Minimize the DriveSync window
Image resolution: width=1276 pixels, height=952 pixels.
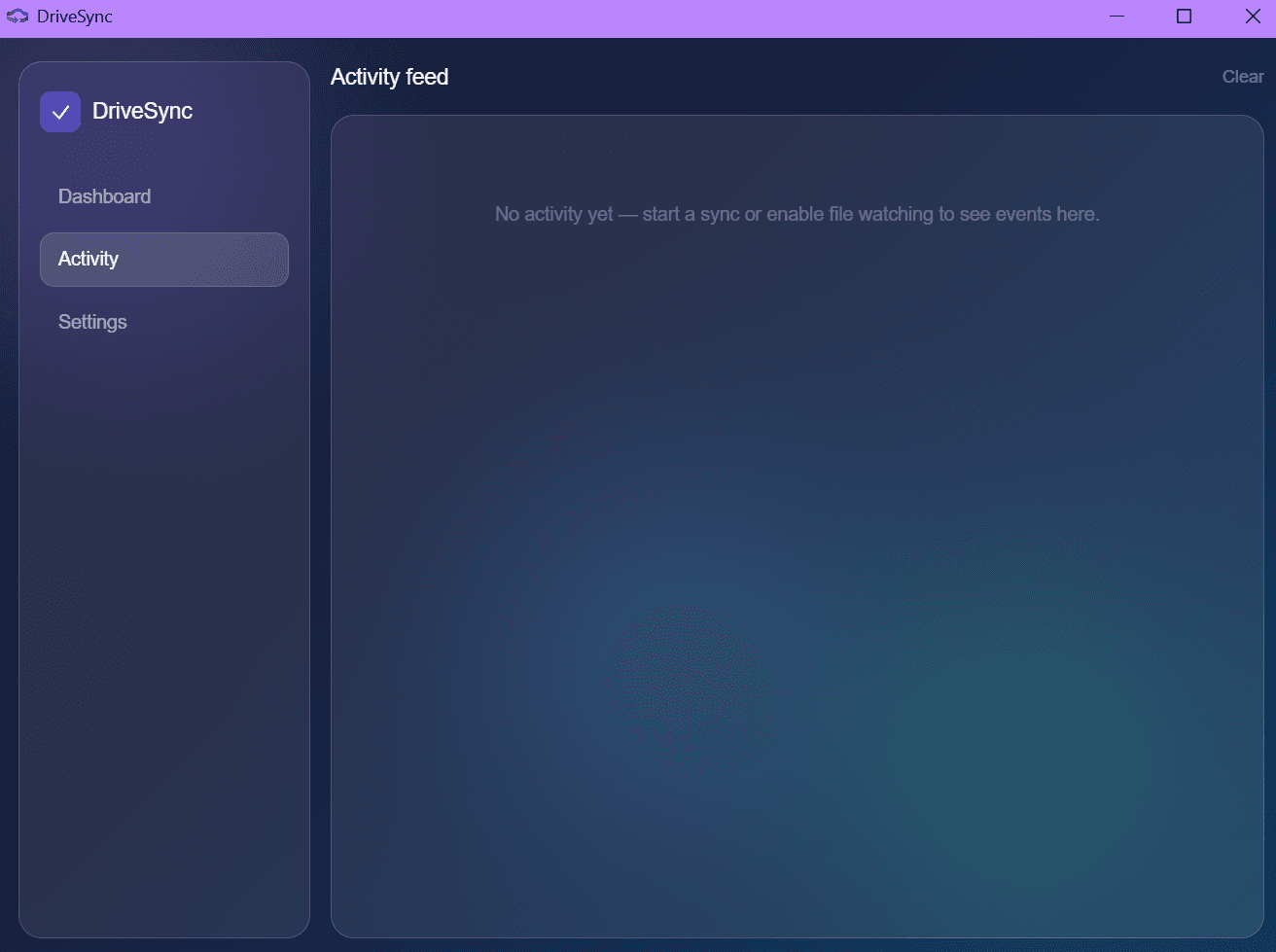[1116, 17]
